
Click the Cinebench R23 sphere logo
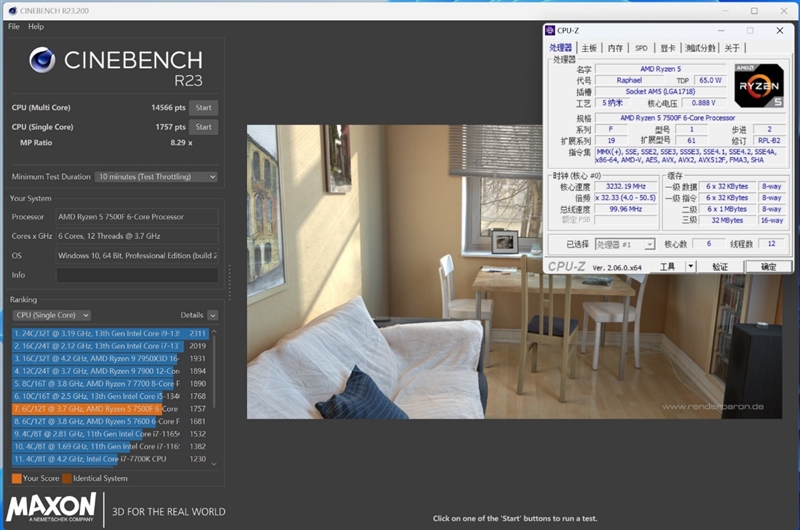click(42, 60)
